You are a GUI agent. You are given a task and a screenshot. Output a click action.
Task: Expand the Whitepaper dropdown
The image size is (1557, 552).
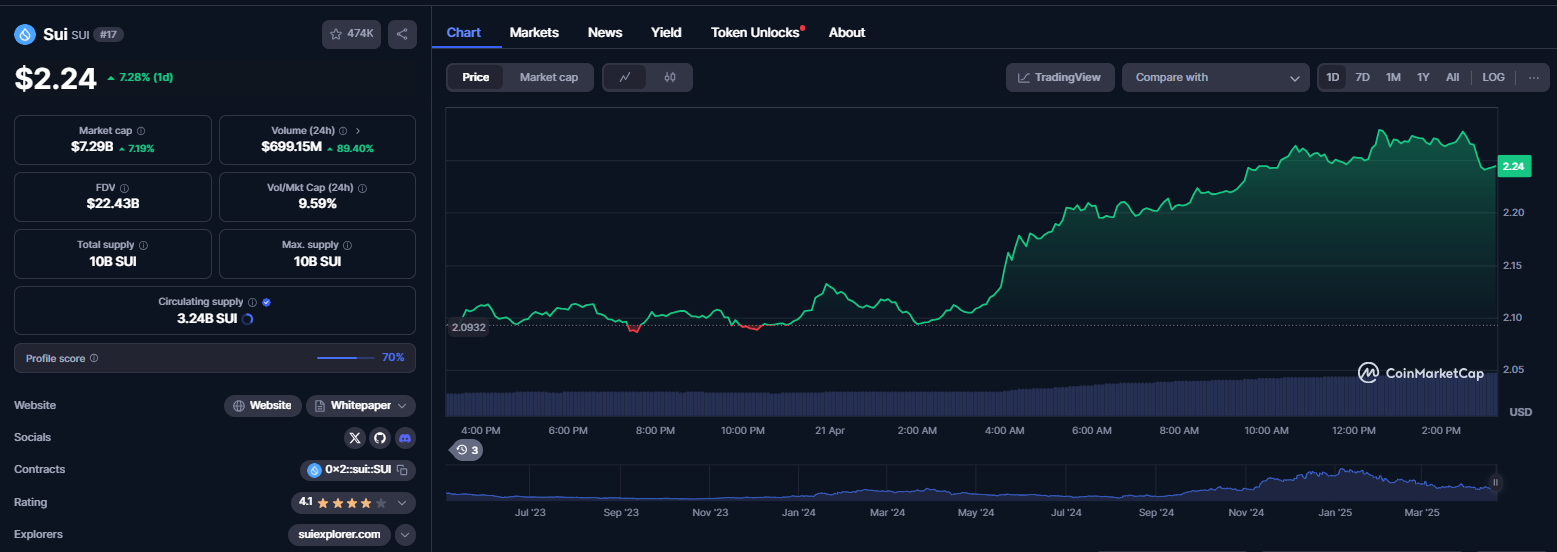point(361,405)
